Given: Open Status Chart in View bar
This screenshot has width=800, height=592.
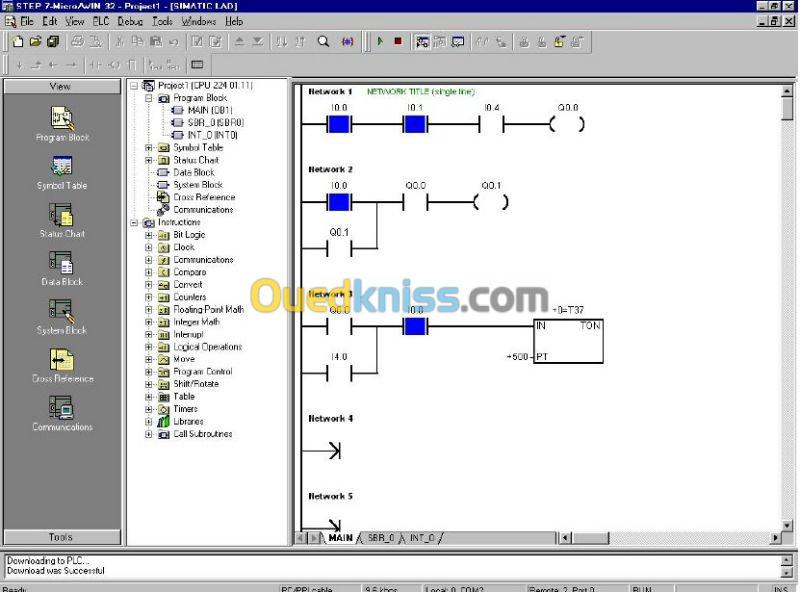Looking at the screenshot, I should point(62,220).
